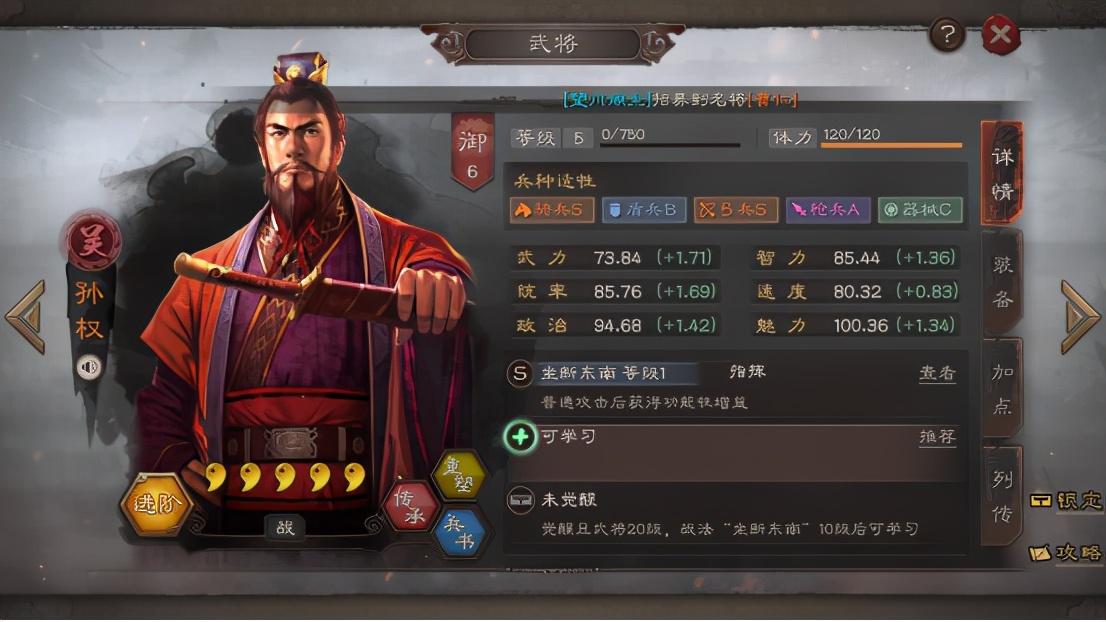Tap the green plus learnable skill slot
This screenshot has height=622, width=1106.
521,437
